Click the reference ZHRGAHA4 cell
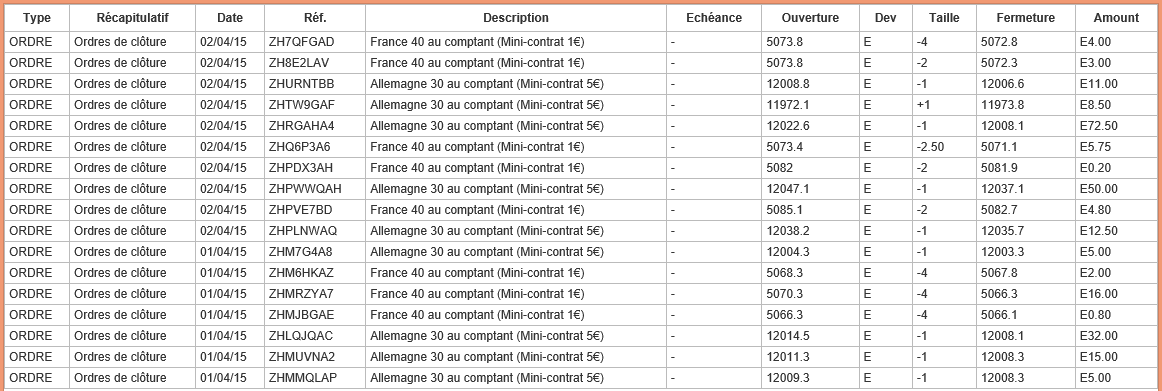1162x391 pixels. coord(314,126)
